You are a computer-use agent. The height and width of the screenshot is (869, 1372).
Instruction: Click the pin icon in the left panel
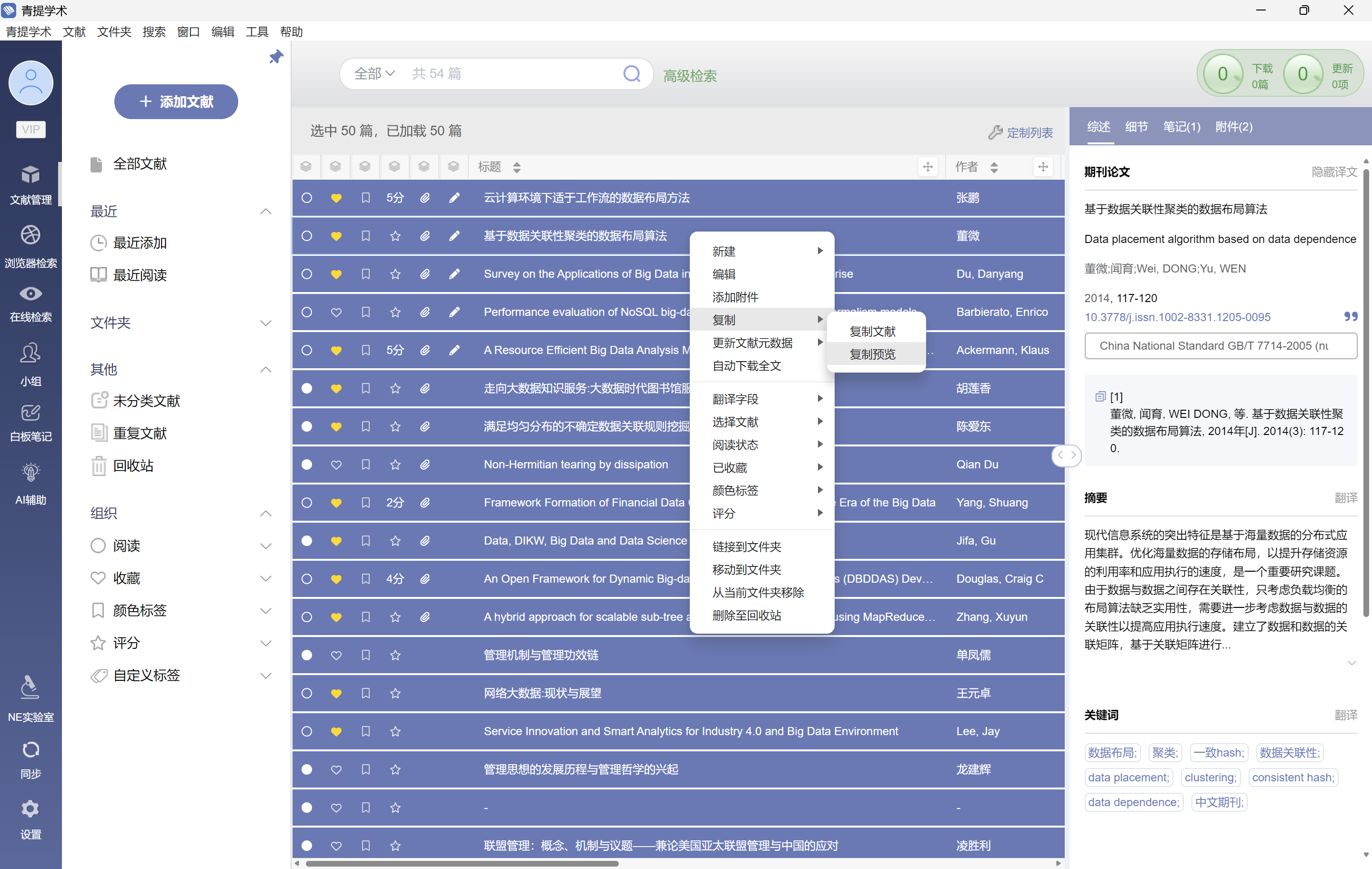coord(276,56)
